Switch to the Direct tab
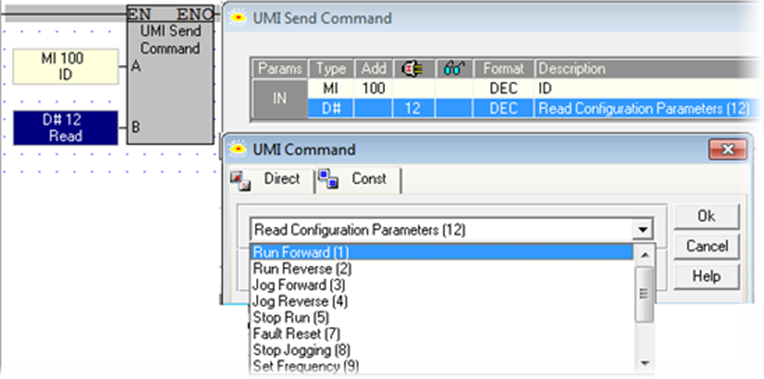 pos(272,180)
